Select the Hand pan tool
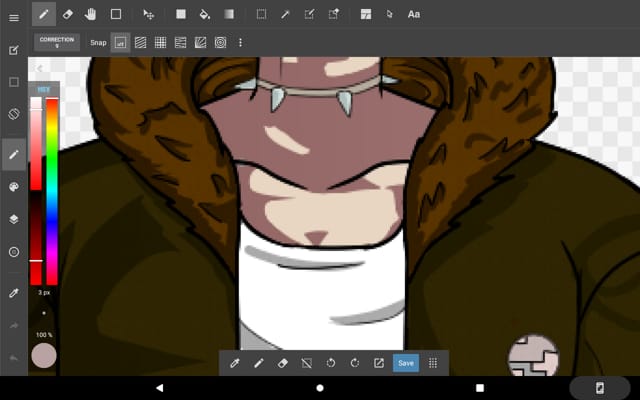The width and height of the screenshot is (640, 400). 91,14
